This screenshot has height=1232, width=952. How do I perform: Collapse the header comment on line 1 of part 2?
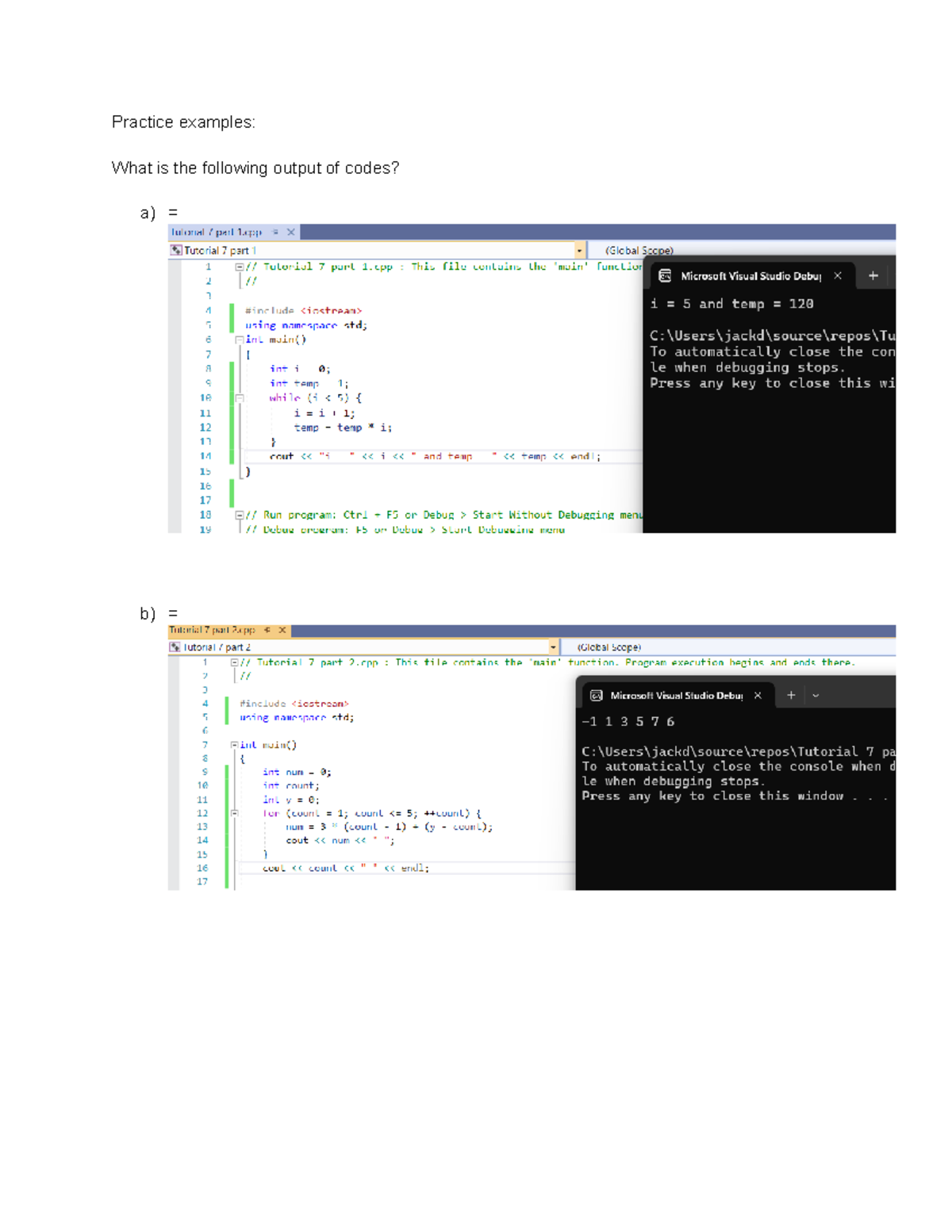pos(234,662)
